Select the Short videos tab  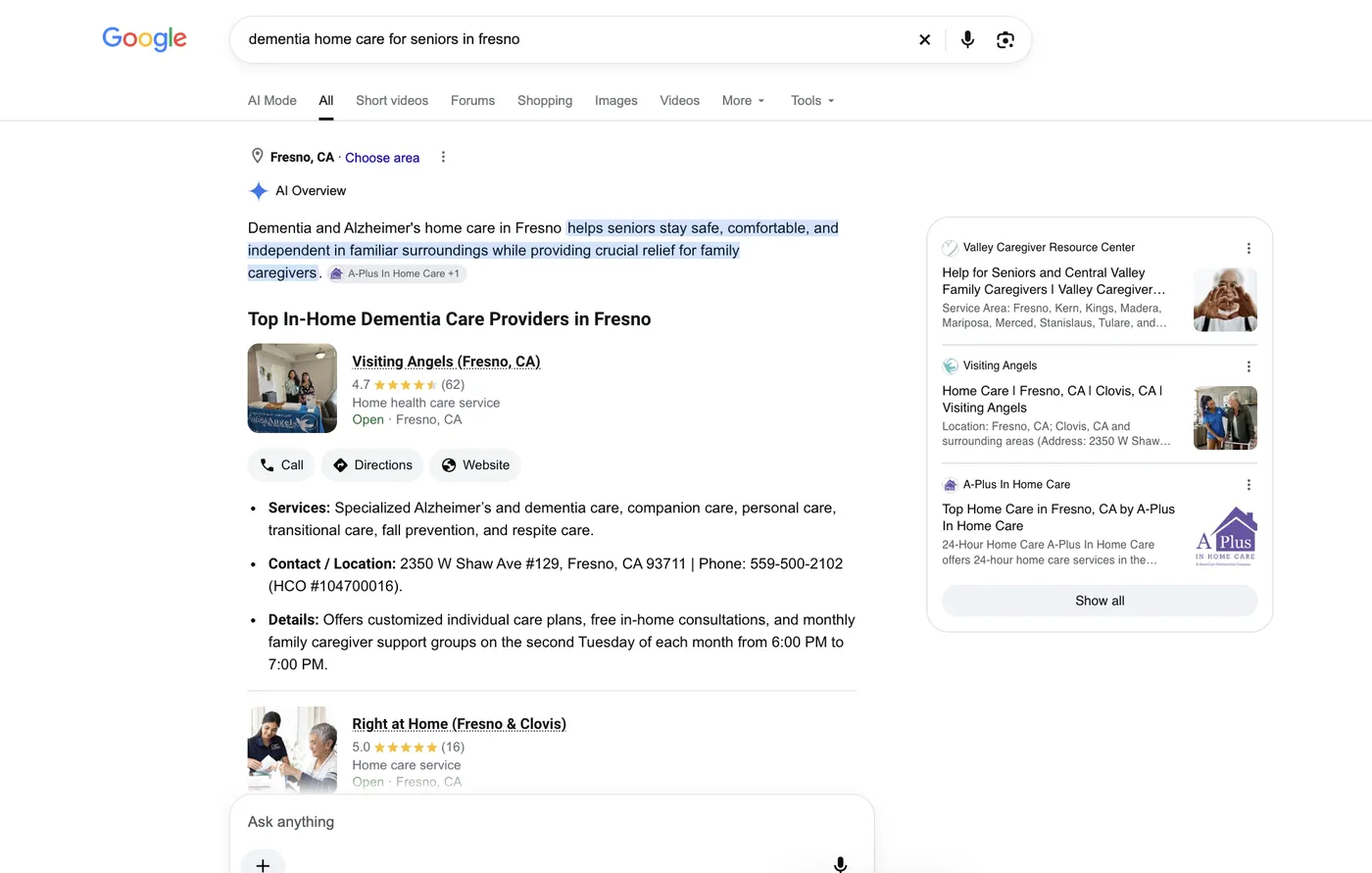[x=392, y=101]
